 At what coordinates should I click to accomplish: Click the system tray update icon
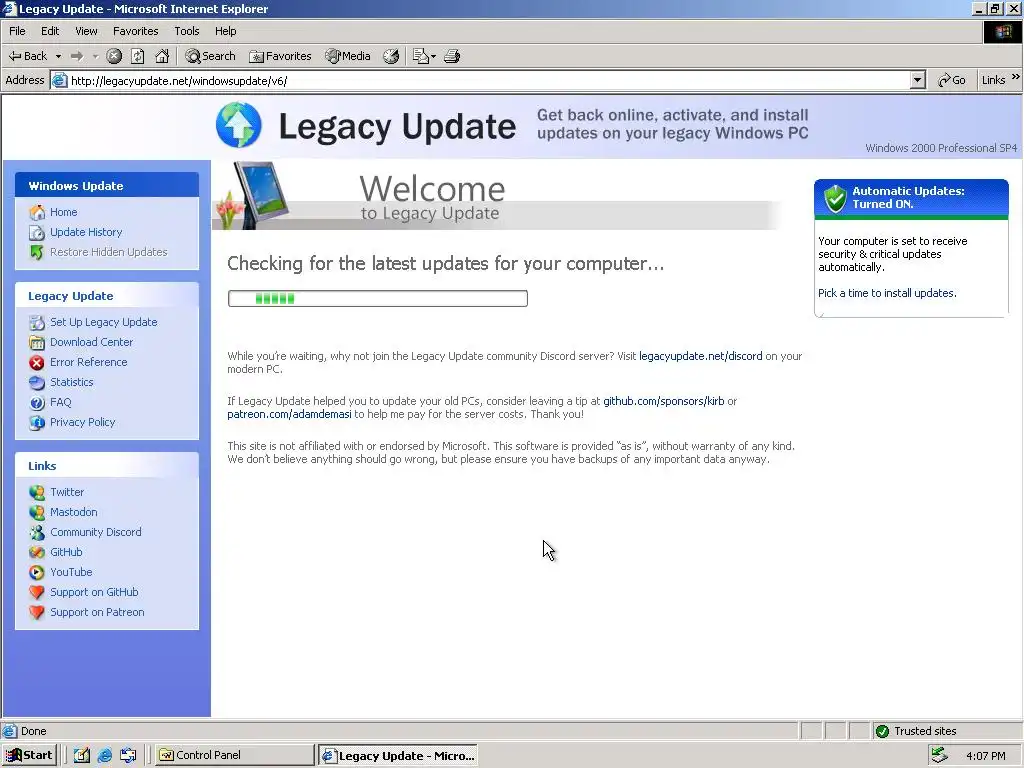tap(939, 755)
